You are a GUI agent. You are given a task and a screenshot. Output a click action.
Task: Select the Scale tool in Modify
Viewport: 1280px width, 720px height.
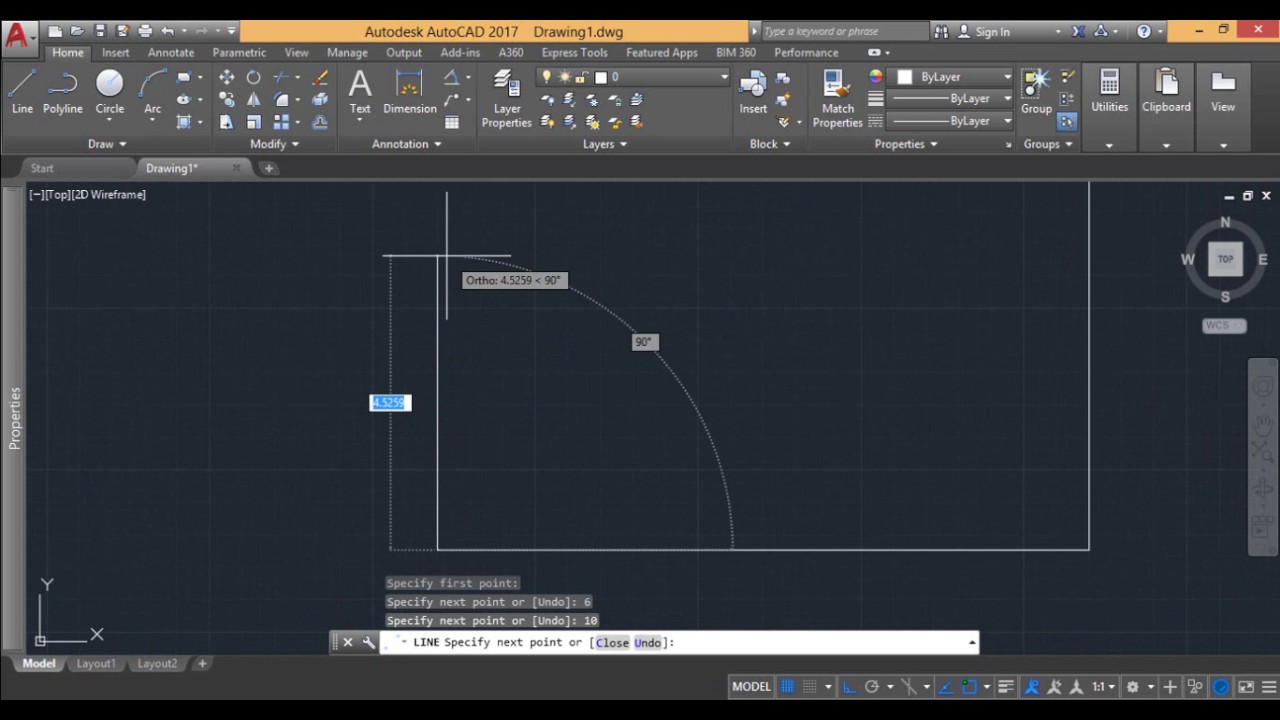pyautogui.click(x=254, y=121)
